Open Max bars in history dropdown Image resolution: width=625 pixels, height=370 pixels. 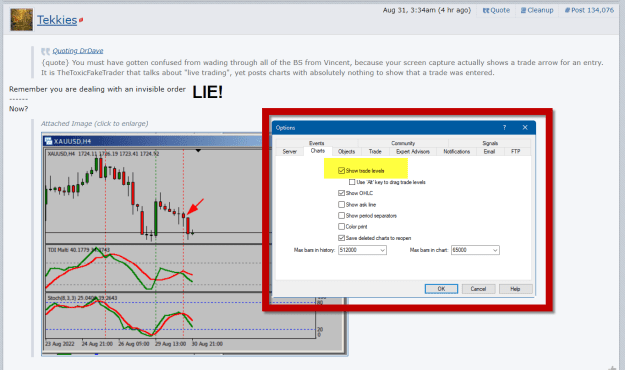(362, 250)
